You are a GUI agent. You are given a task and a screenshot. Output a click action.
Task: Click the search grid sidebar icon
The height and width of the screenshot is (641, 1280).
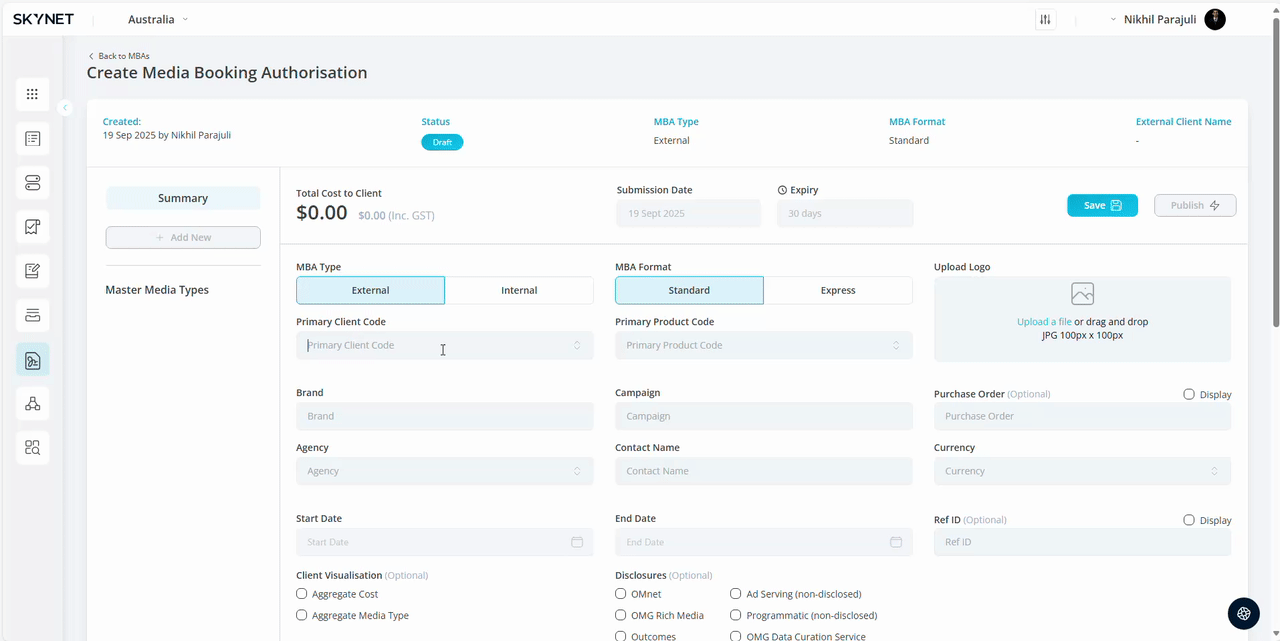click(x=32, y=448)
